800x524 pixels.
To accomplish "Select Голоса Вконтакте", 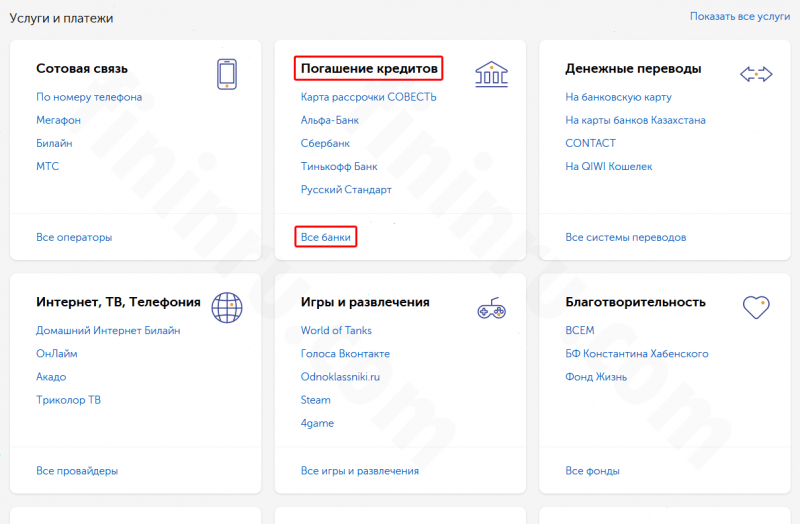I will [x=345, y=354].
